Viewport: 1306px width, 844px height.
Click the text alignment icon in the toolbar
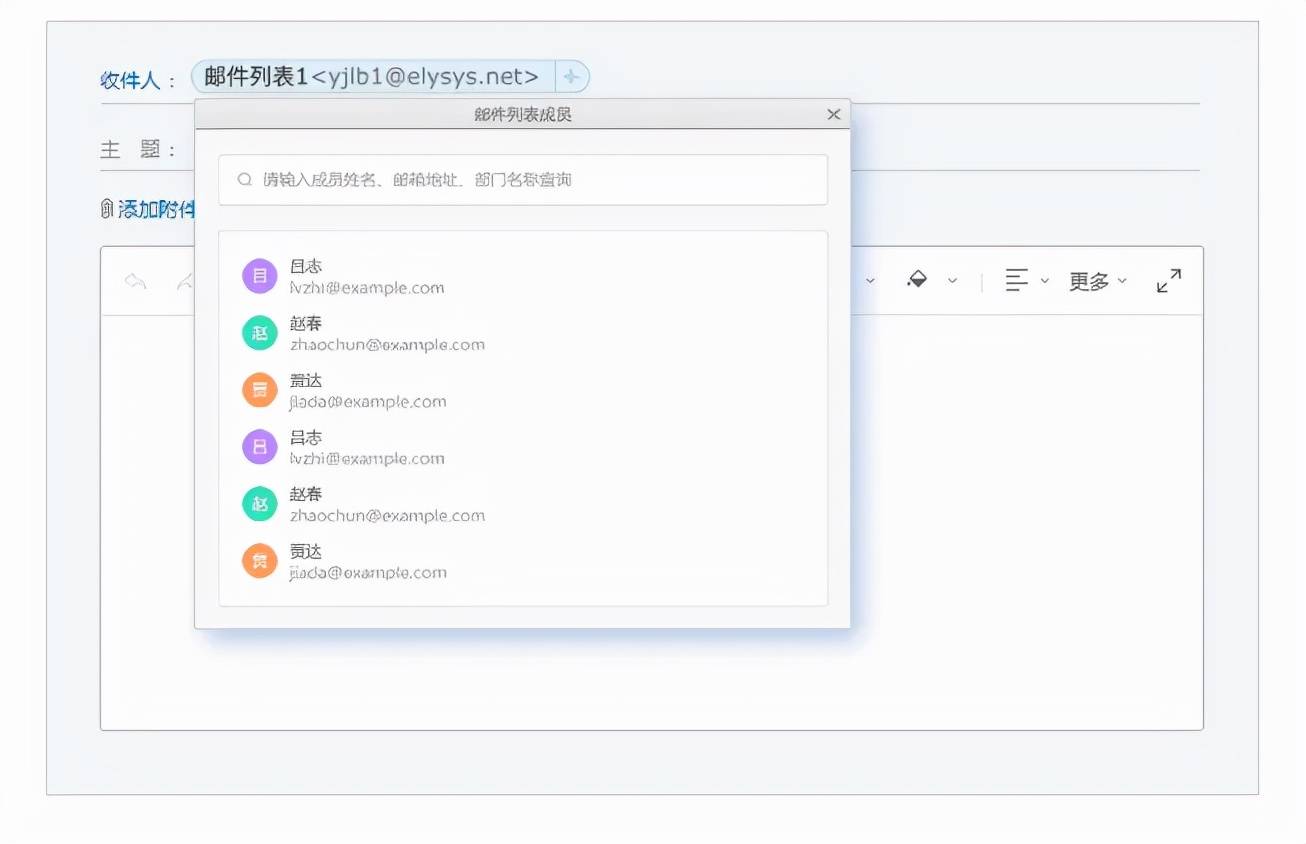pyautogui.click(x=1016, y=281)
